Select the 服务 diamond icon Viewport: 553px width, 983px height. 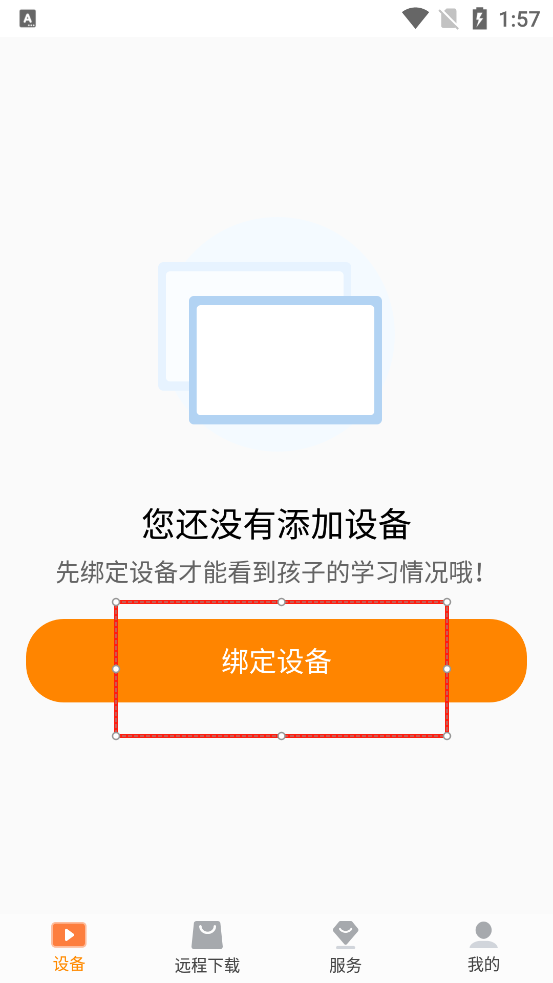[x=345, y=935]
